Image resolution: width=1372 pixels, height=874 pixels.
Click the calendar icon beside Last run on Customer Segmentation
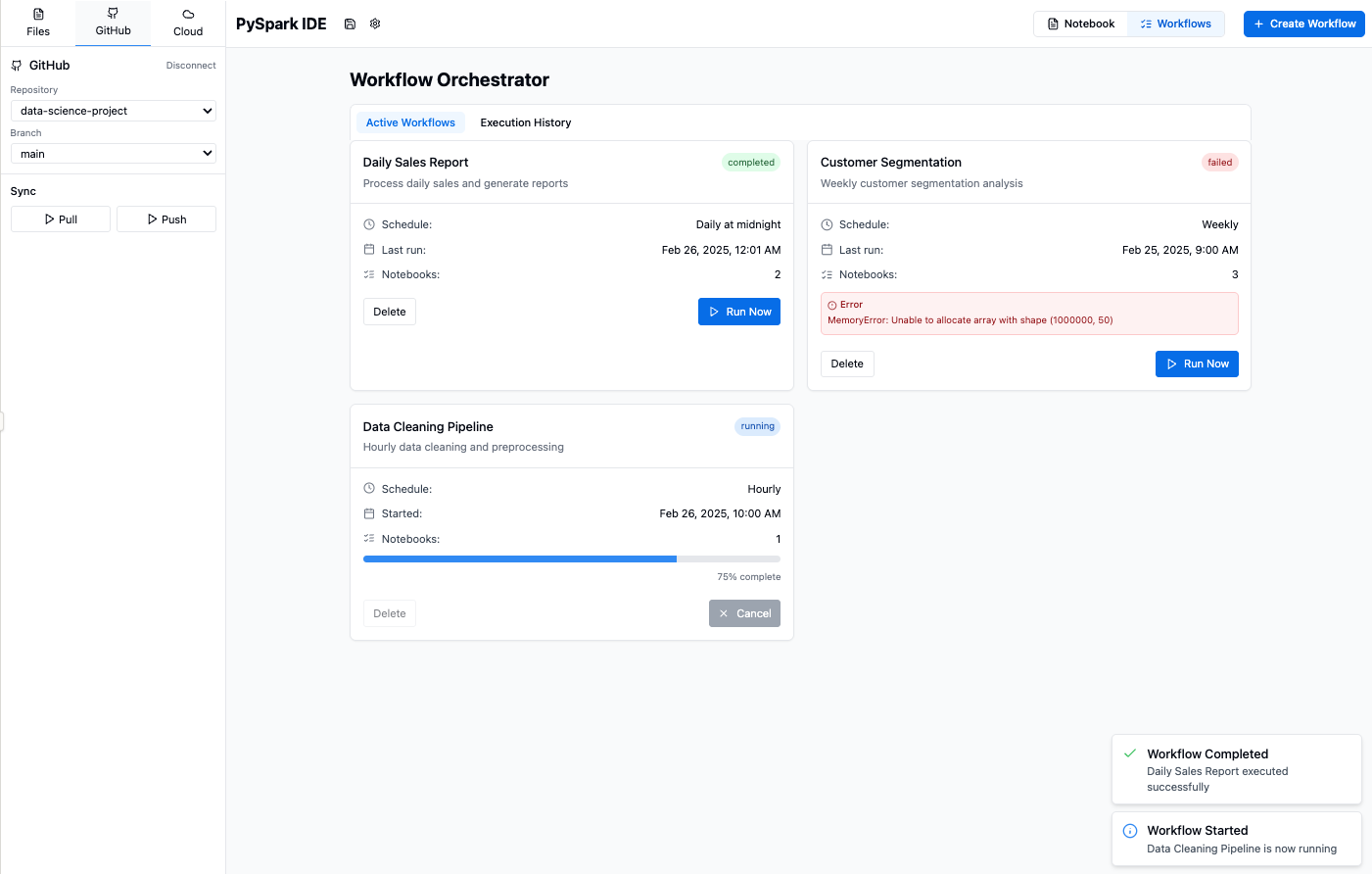[828, 249]
